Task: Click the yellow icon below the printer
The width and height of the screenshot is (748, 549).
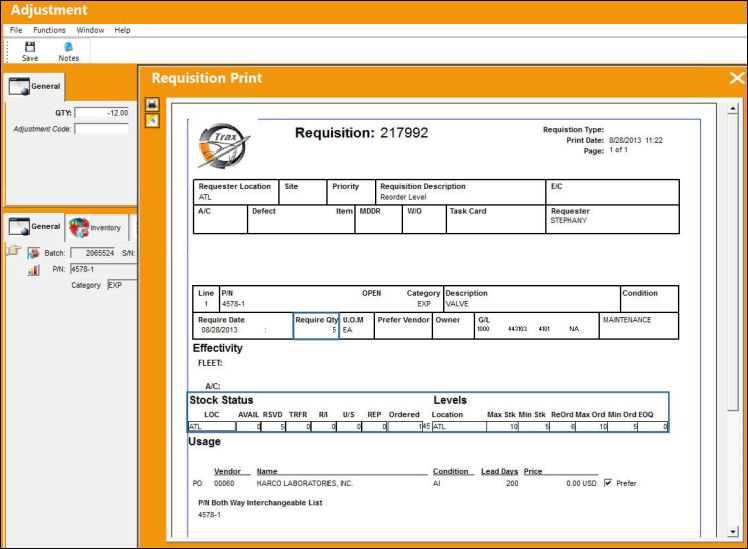Action: pyautogui.click(x=152, y=121)
